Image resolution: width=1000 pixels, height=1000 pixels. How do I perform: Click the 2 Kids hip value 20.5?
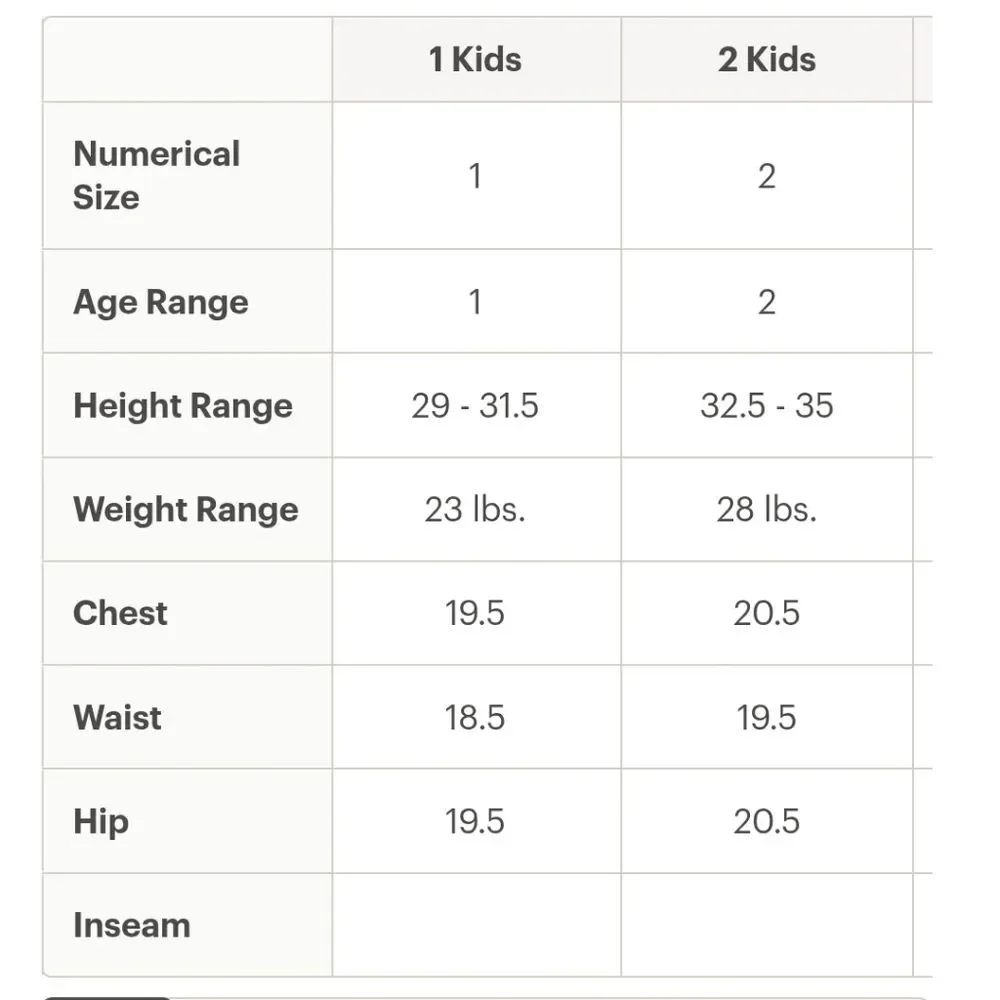tap(767, 821)
